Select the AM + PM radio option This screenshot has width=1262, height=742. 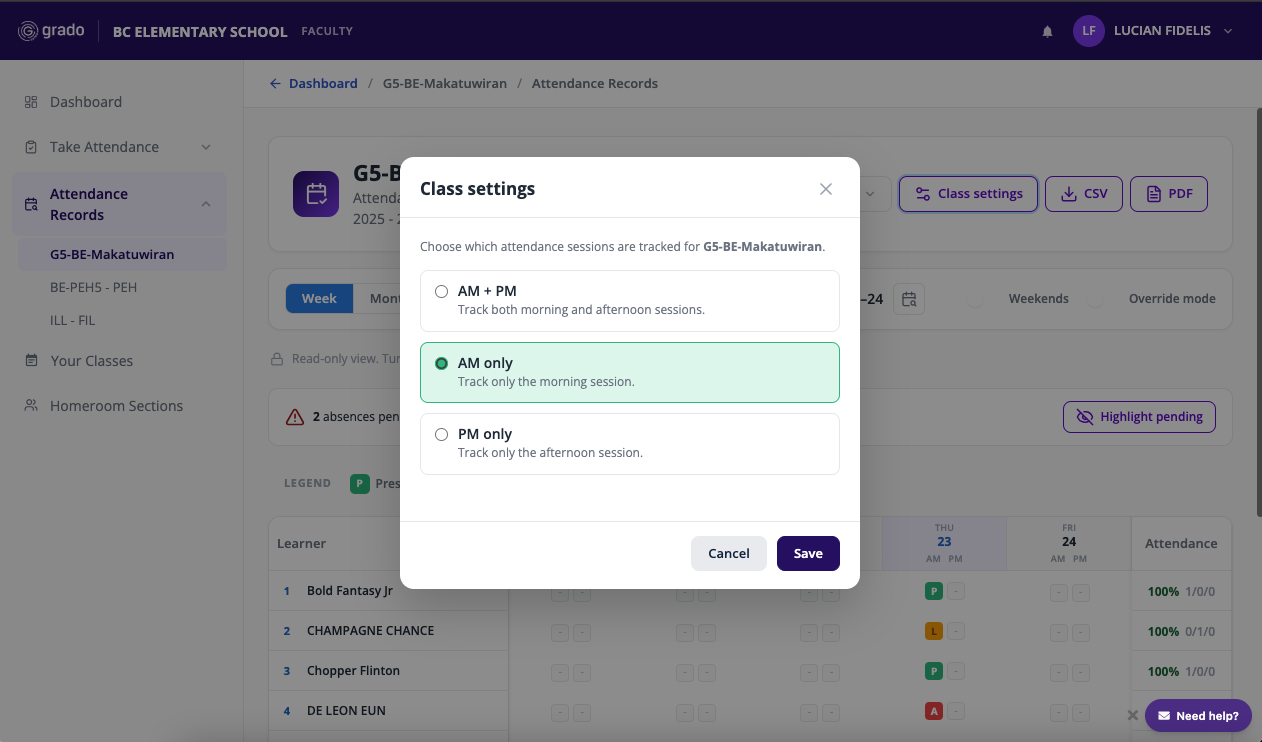tap(629, 301)
